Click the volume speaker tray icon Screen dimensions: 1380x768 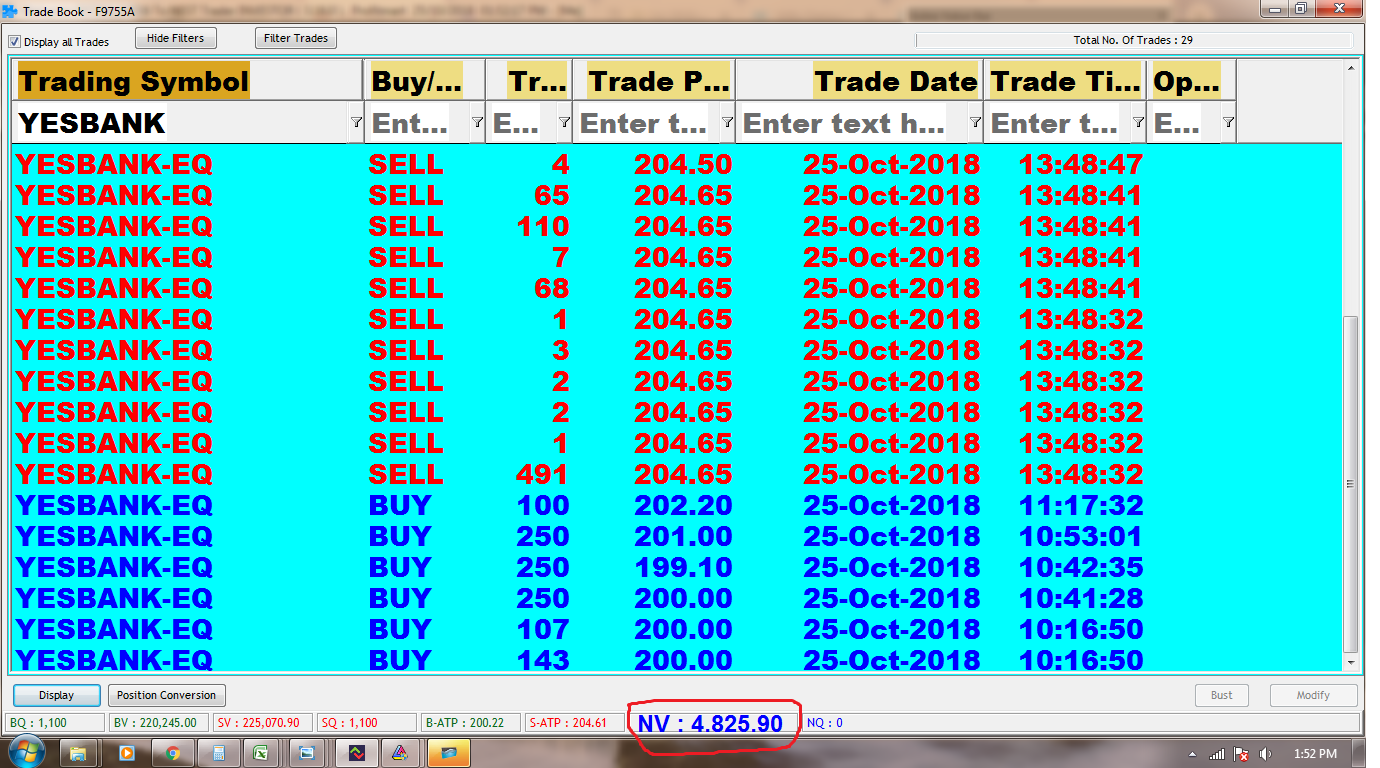(x=1265, y=754)
